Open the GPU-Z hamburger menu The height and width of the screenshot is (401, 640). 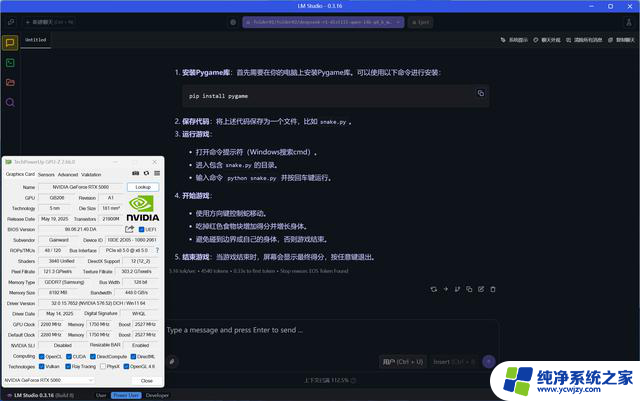[157, 173]
